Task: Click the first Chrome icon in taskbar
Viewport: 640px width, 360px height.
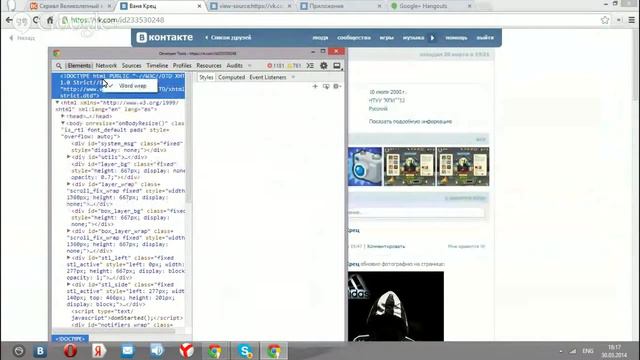Action: [x=215, y=351]
